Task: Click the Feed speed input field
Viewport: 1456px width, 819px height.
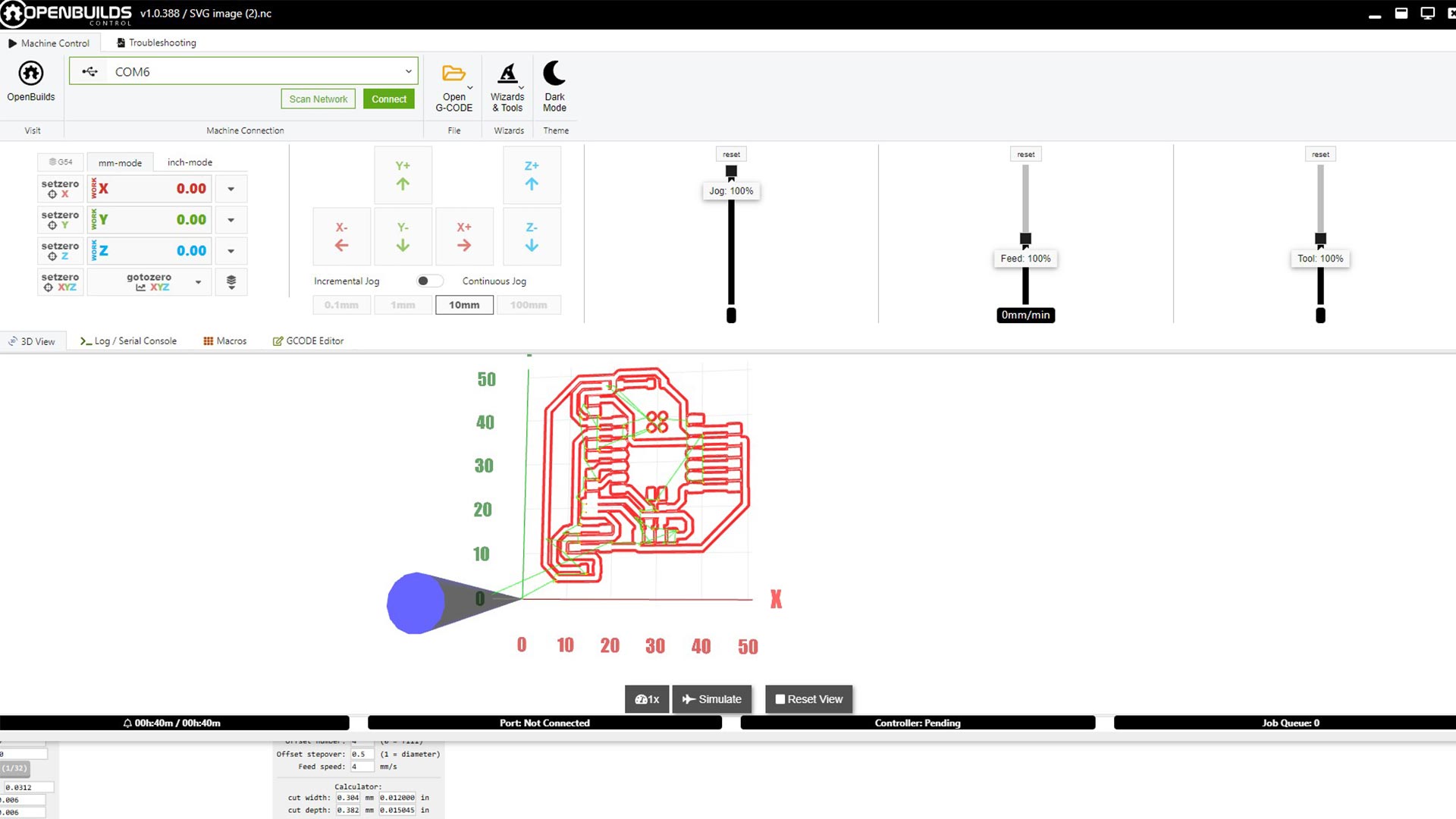Action: click(362, 767)
